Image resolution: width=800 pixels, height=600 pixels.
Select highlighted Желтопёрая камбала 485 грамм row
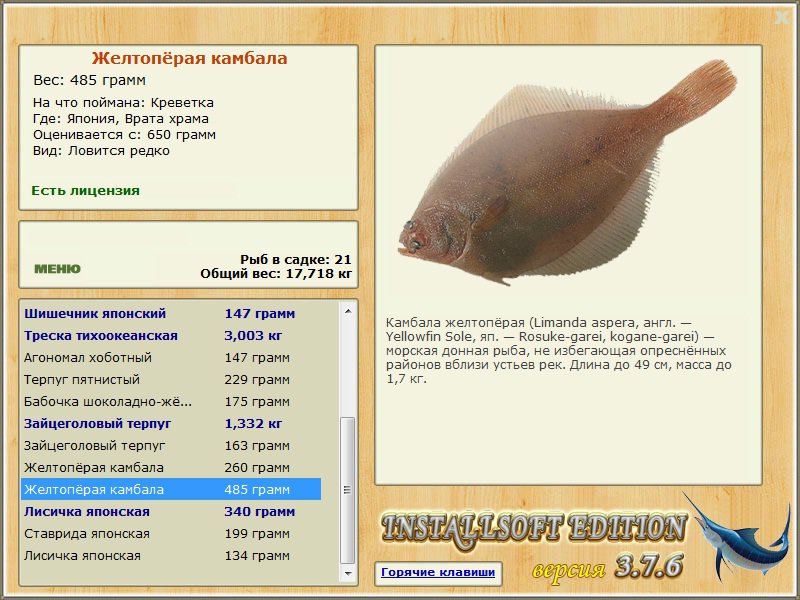tap(171, 489)
